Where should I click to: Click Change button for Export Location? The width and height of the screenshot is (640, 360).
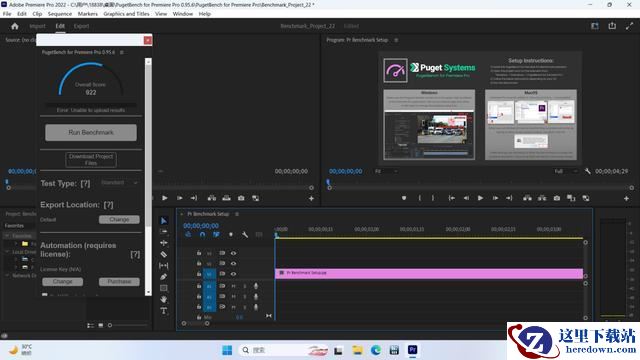(x=119, y=220)
